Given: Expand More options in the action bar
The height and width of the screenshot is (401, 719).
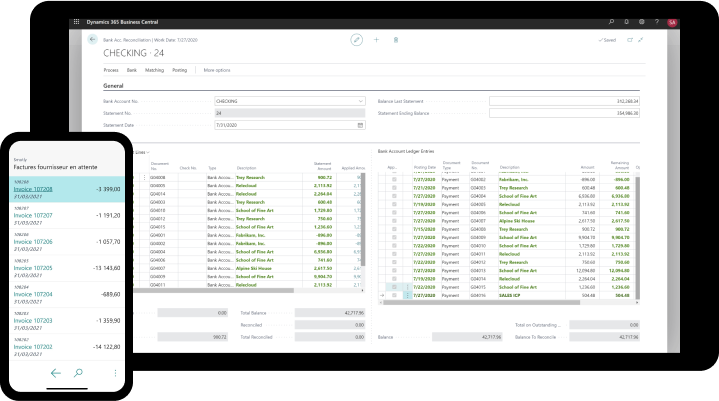Looking at the screenshot, I should click(x=217, y=70).
